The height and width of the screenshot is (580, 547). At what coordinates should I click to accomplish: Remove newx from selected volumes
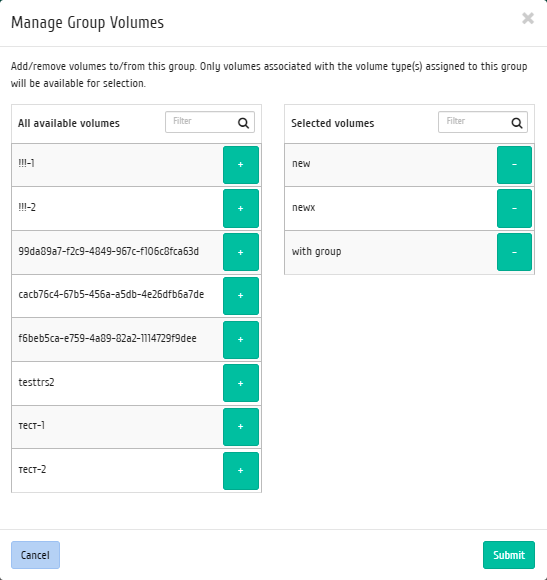pos(514,209)
